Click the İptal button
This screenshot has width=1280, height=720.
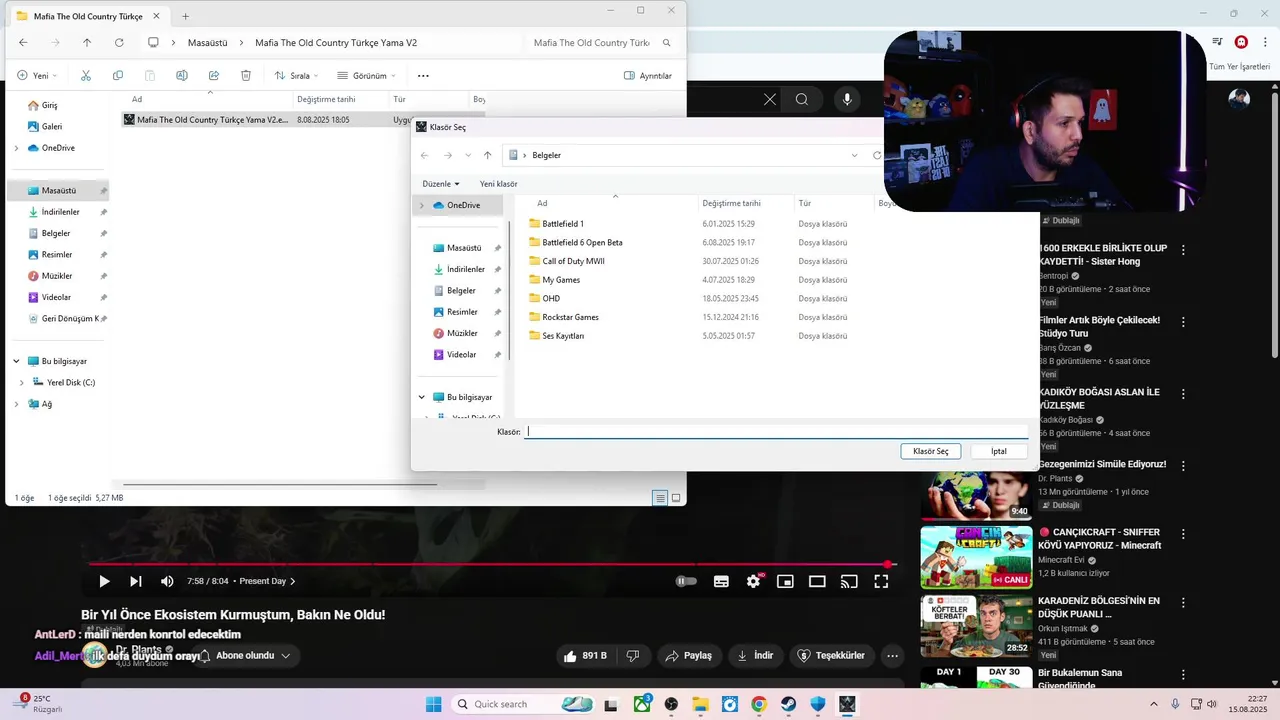click(x=999, y=451)
